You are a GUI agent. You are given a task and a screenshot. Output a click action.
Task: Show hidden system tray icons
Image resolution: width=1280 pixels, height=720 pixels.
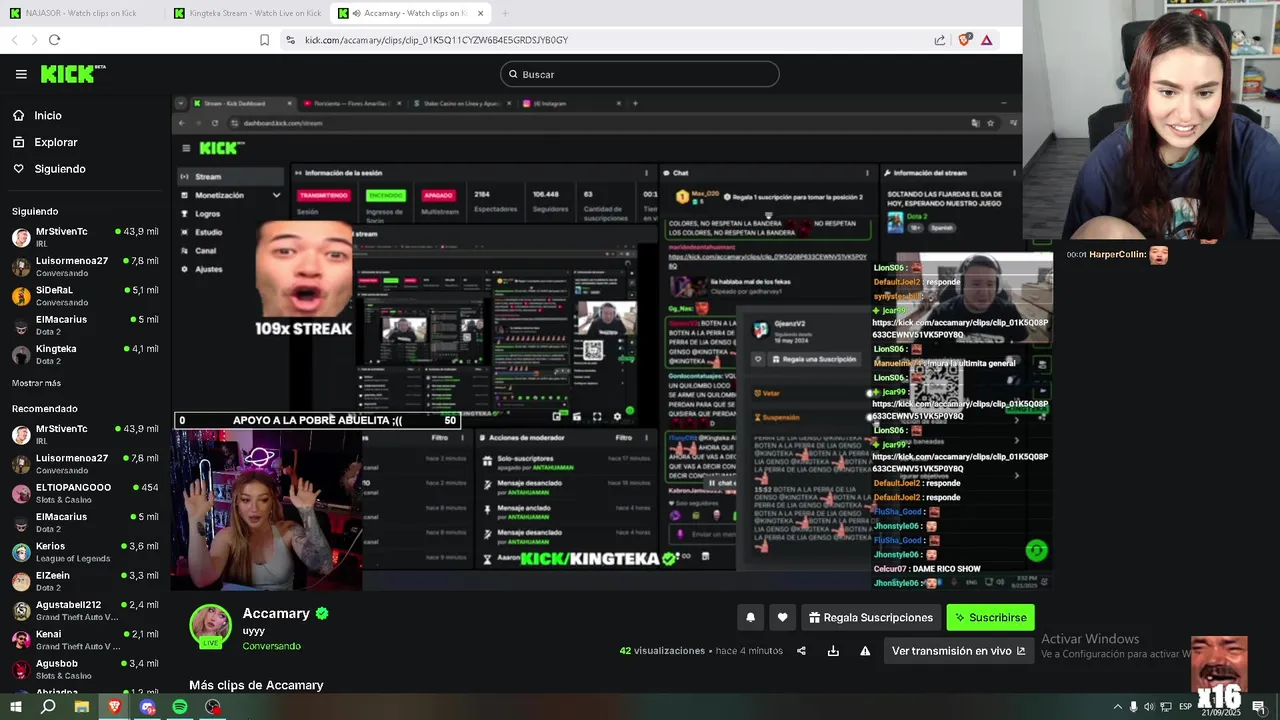click(x=1118, y=707)
